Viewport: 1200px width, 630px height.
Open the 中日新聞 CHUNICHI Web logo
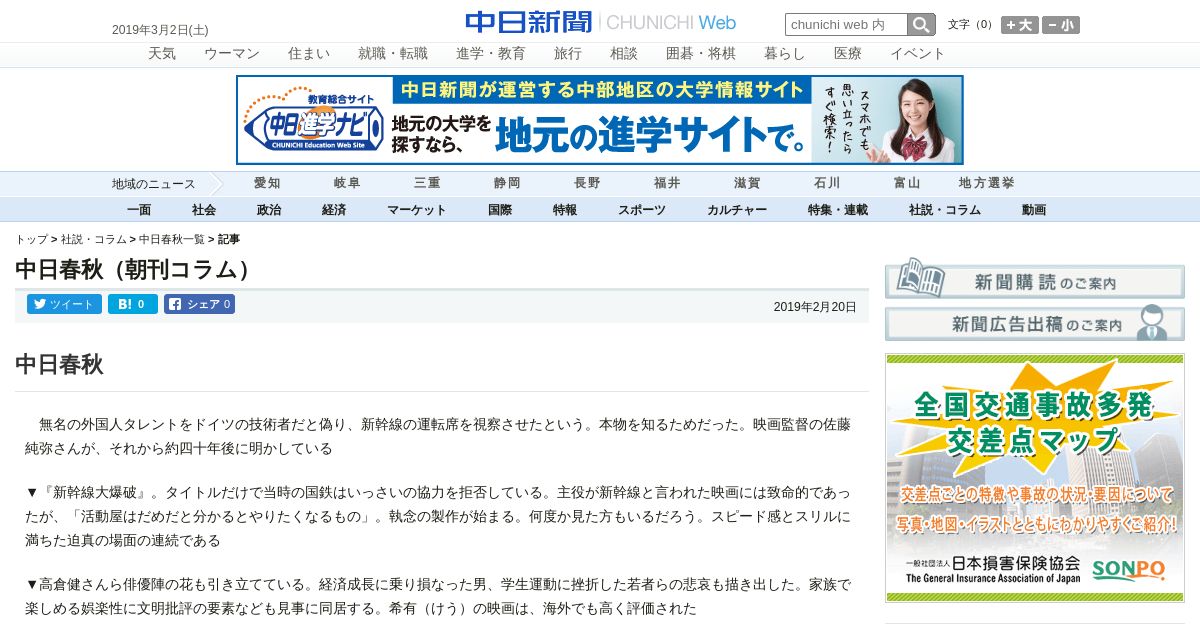(600, 22)
